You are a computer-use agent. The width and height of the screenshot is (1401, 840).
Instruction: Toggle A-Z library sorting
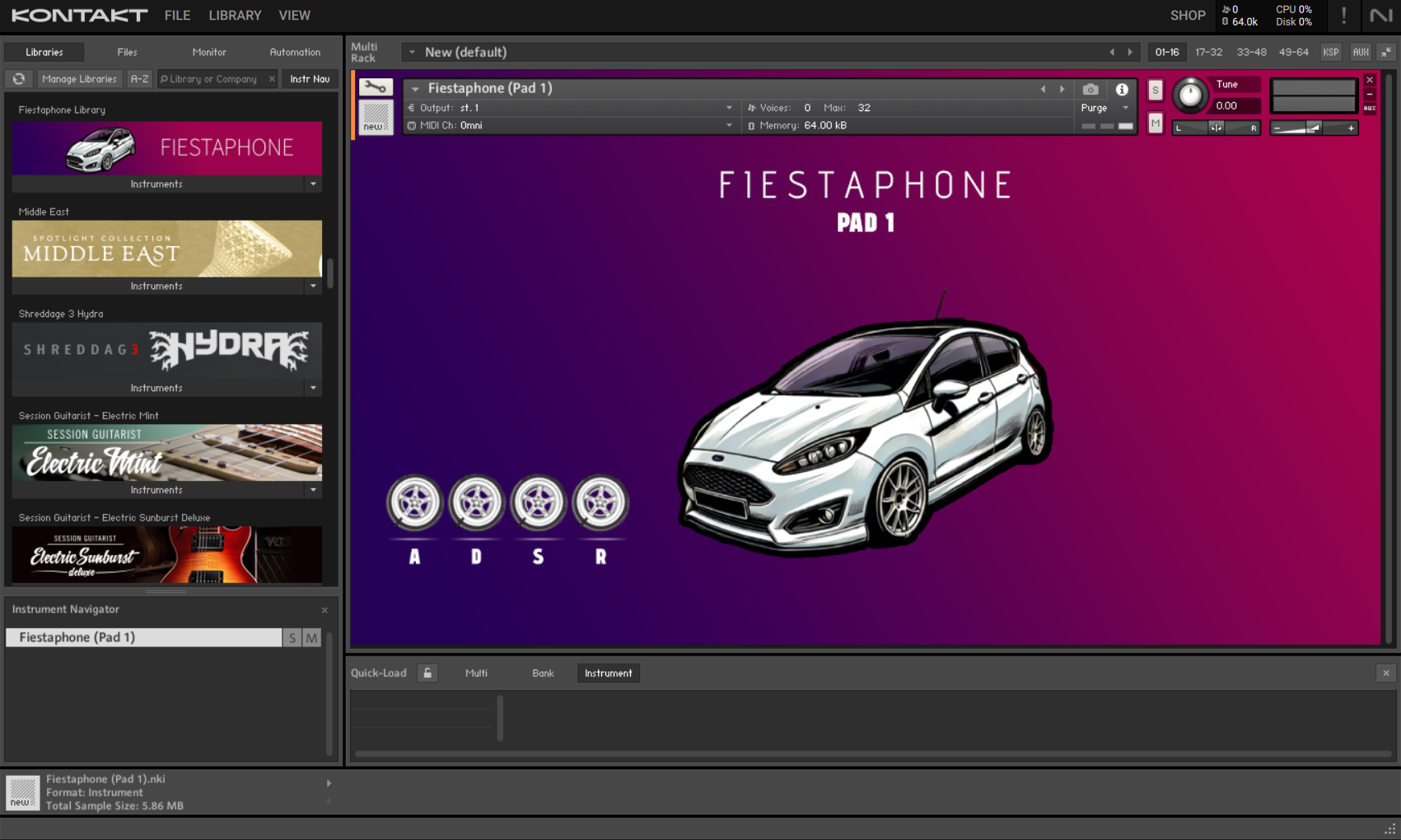pyautogui.click(x=139, y=79)
